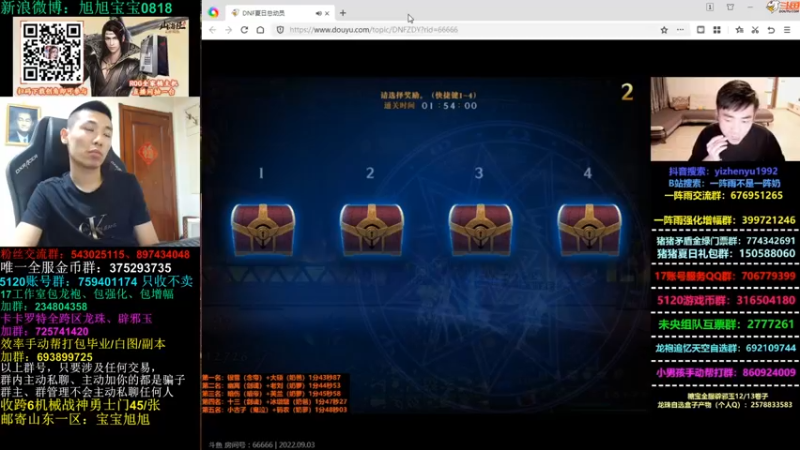Click the shirt skin icon in title bar
The width and height of the screenshot is (800, 450).
coord(730,7)
